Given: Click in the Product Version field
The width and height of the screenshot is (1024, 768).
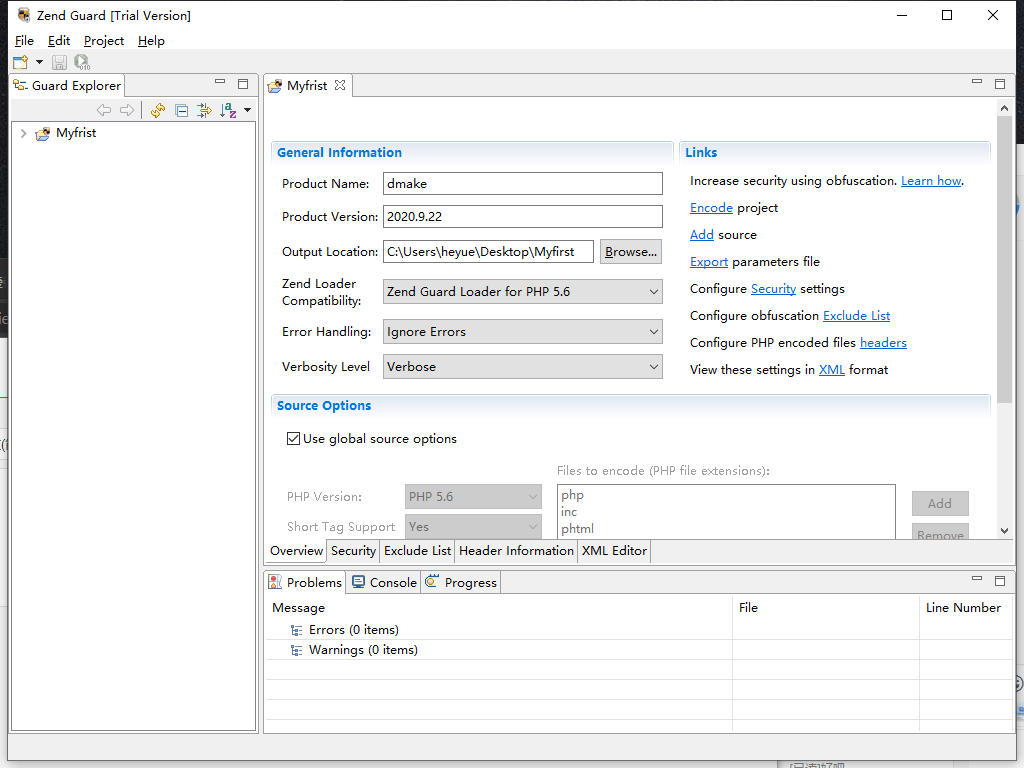Looking at the screenshot, I should click(x=522, y=216).
